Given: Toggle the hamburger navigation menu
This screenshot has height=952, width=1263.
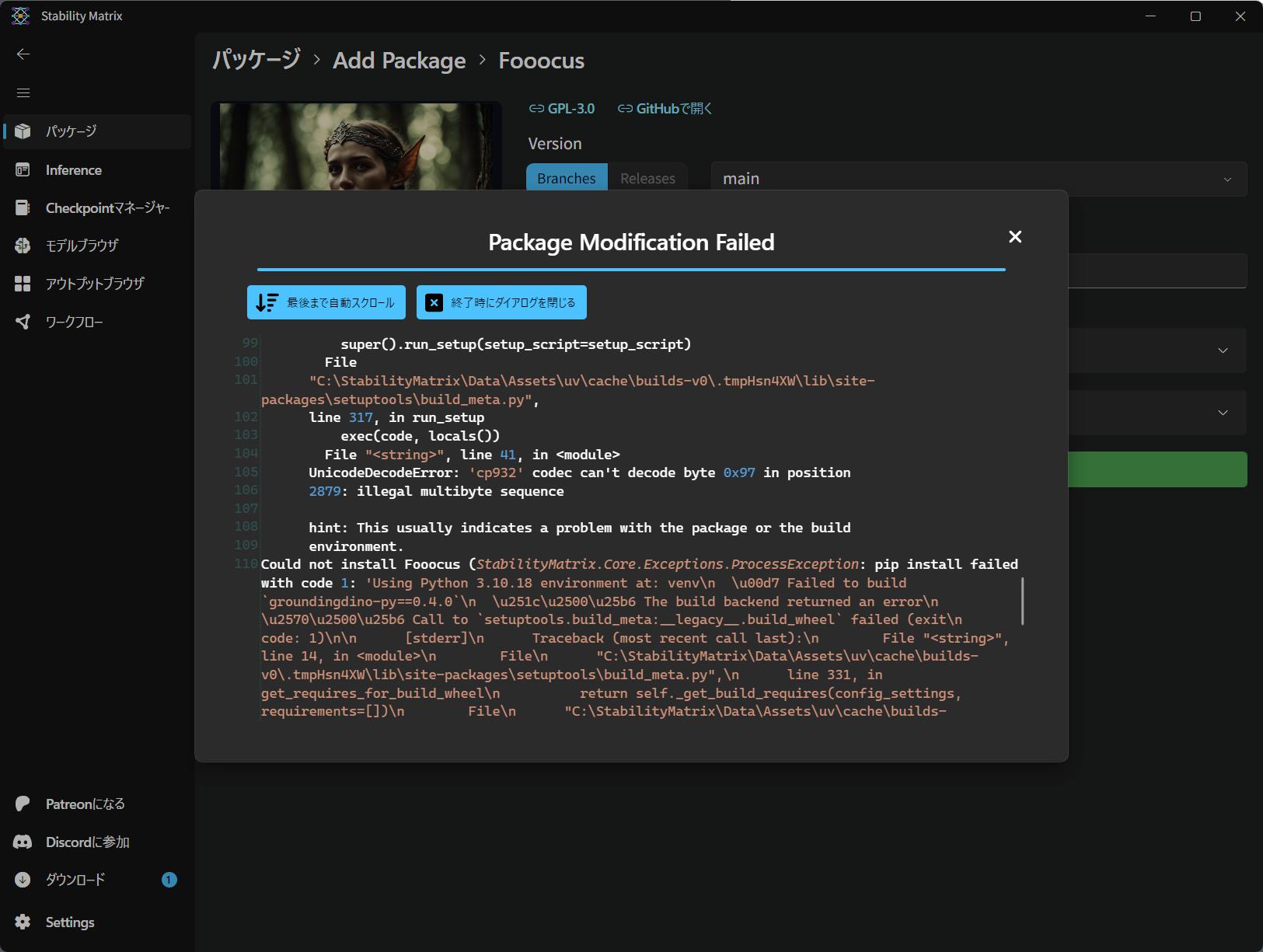Looking at the screenshot, I should (23, 92).
